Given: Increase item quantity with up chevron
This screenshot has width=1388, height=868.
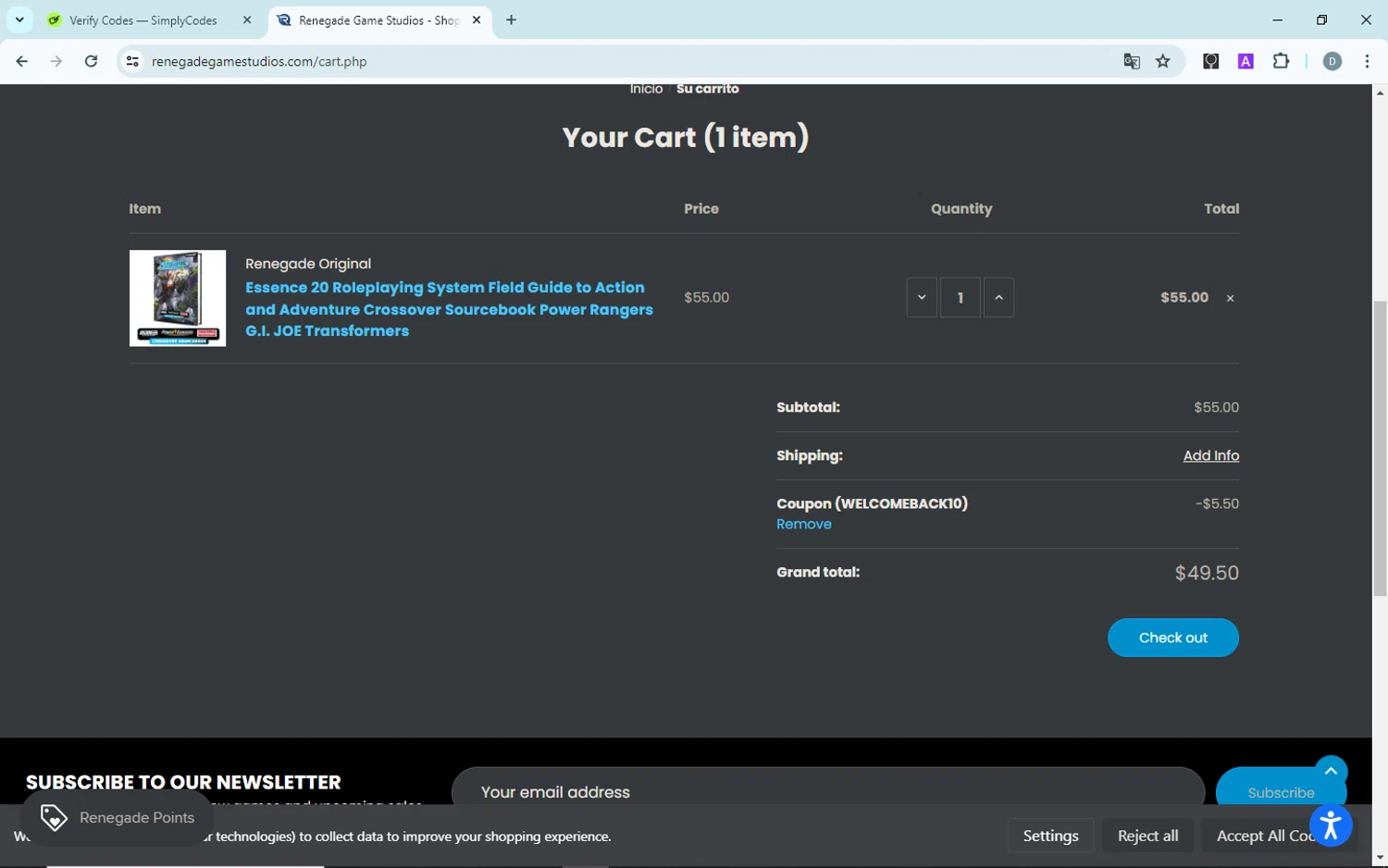Looking at the screenshot, I should [x=998, y=297].
